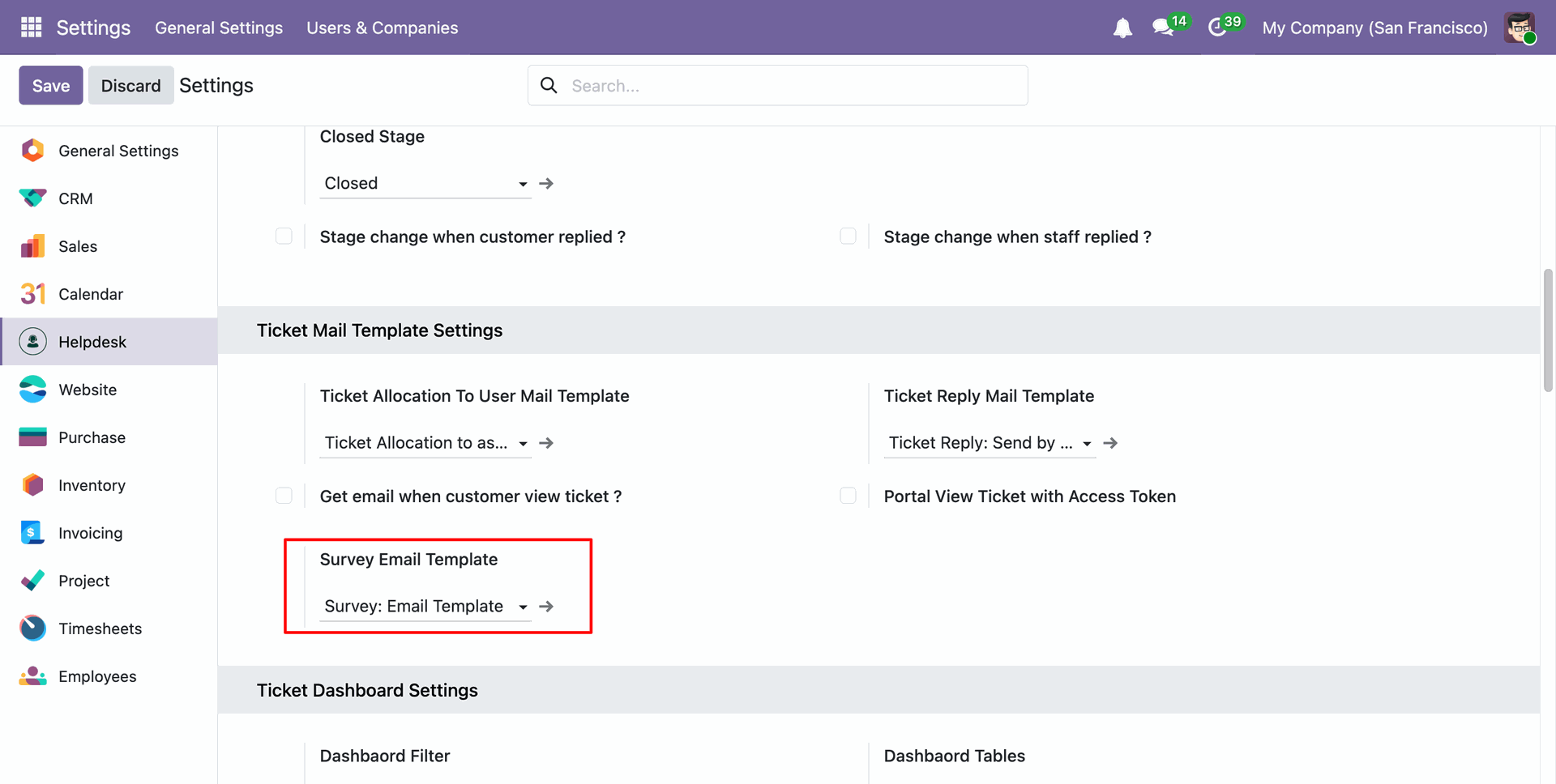Open the apps grid menu icon
The image size is (1556, 784).
coord(31,28)
